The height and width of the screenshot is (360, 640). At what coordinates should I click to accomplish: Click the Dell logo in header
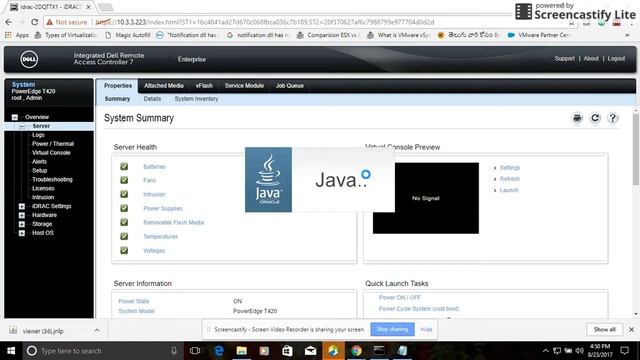click(x=29, y=60)
